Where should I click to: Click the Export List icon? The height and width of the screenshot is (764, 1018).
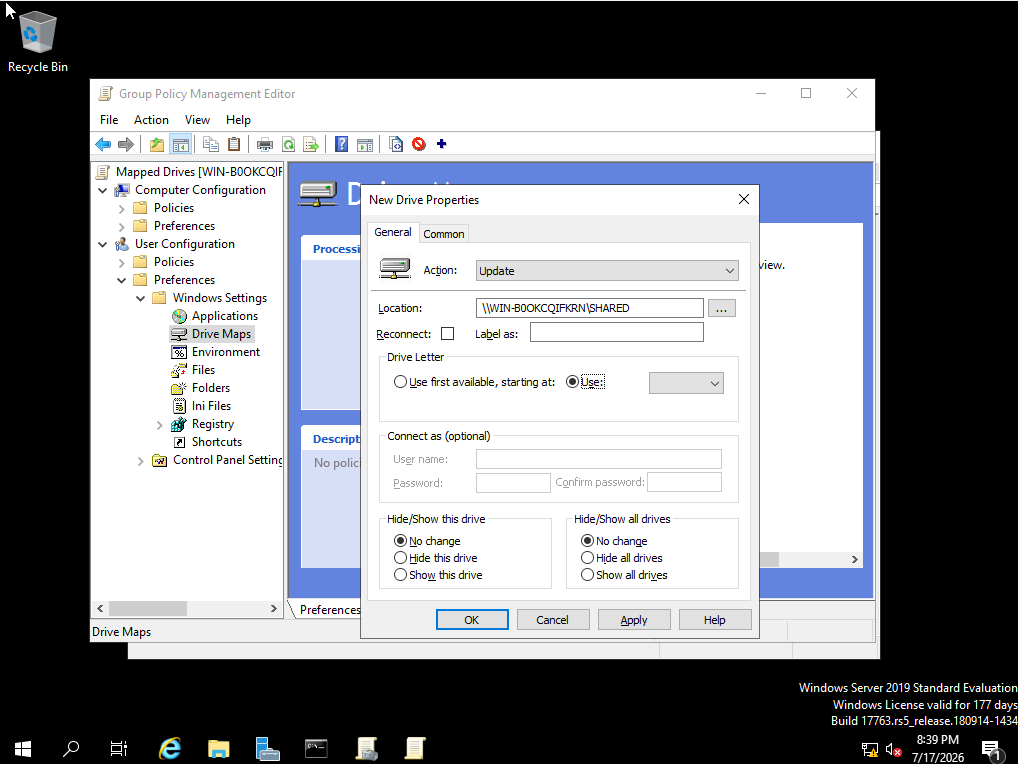312,144
